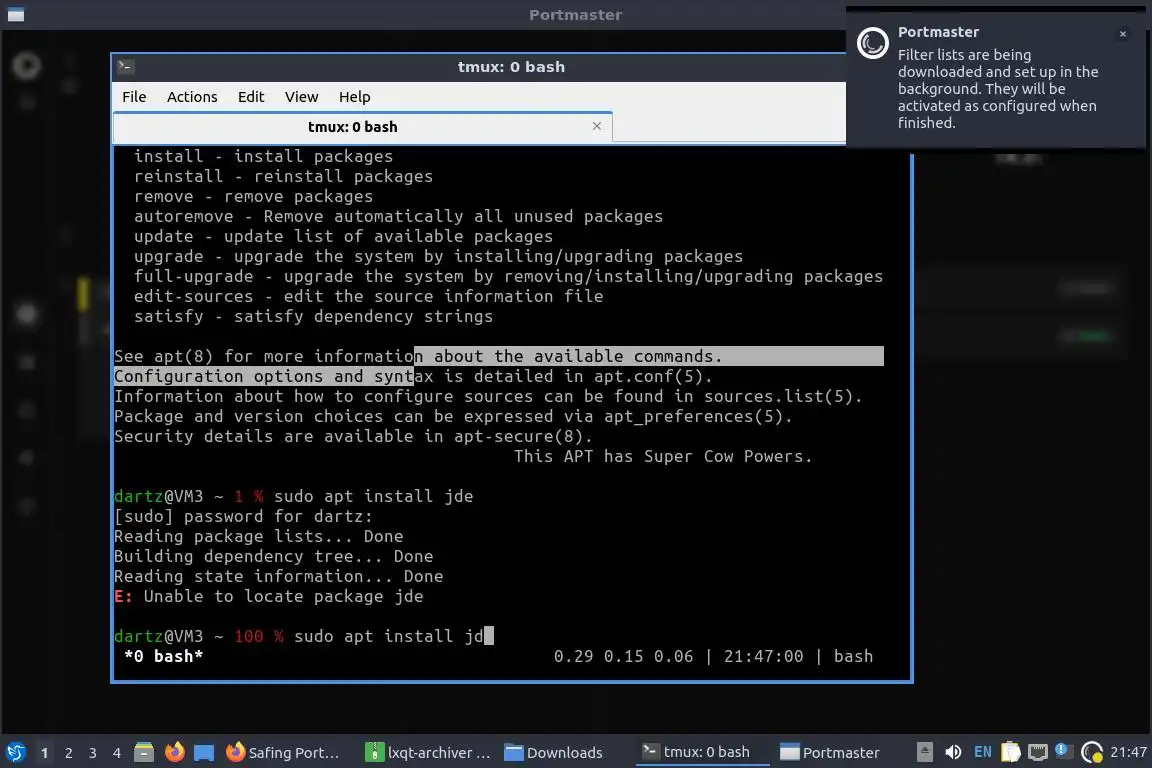Click the terminal icon in the window title bar

(125, 66)
